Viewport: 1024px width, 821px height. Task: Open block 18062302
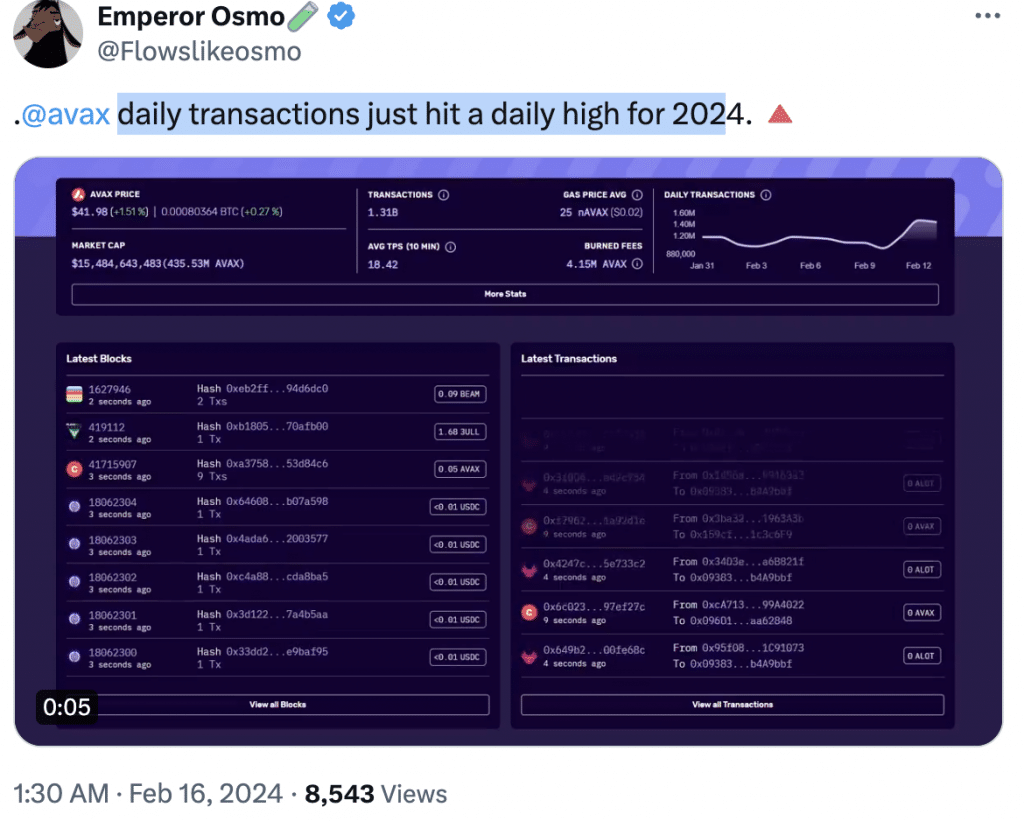tap(112, 577)
